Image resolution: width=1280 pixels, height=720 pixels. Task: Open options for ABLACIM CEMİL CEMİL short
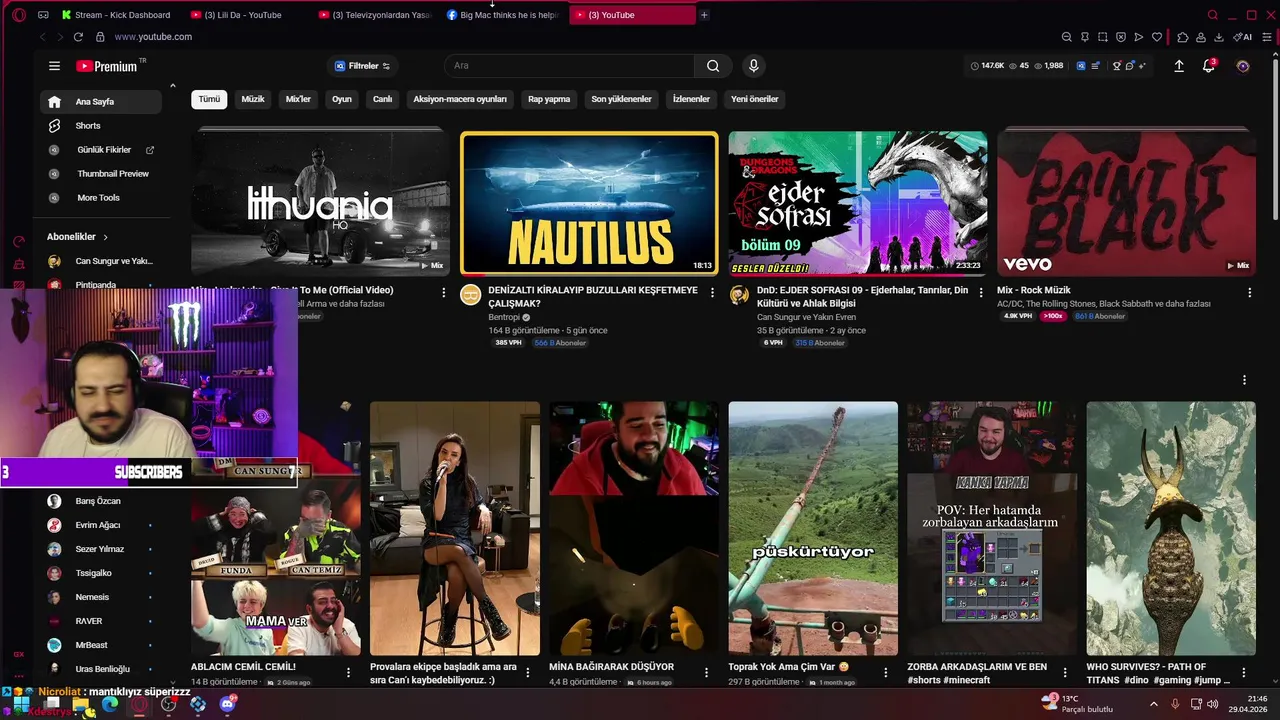[x=348, y=672]
